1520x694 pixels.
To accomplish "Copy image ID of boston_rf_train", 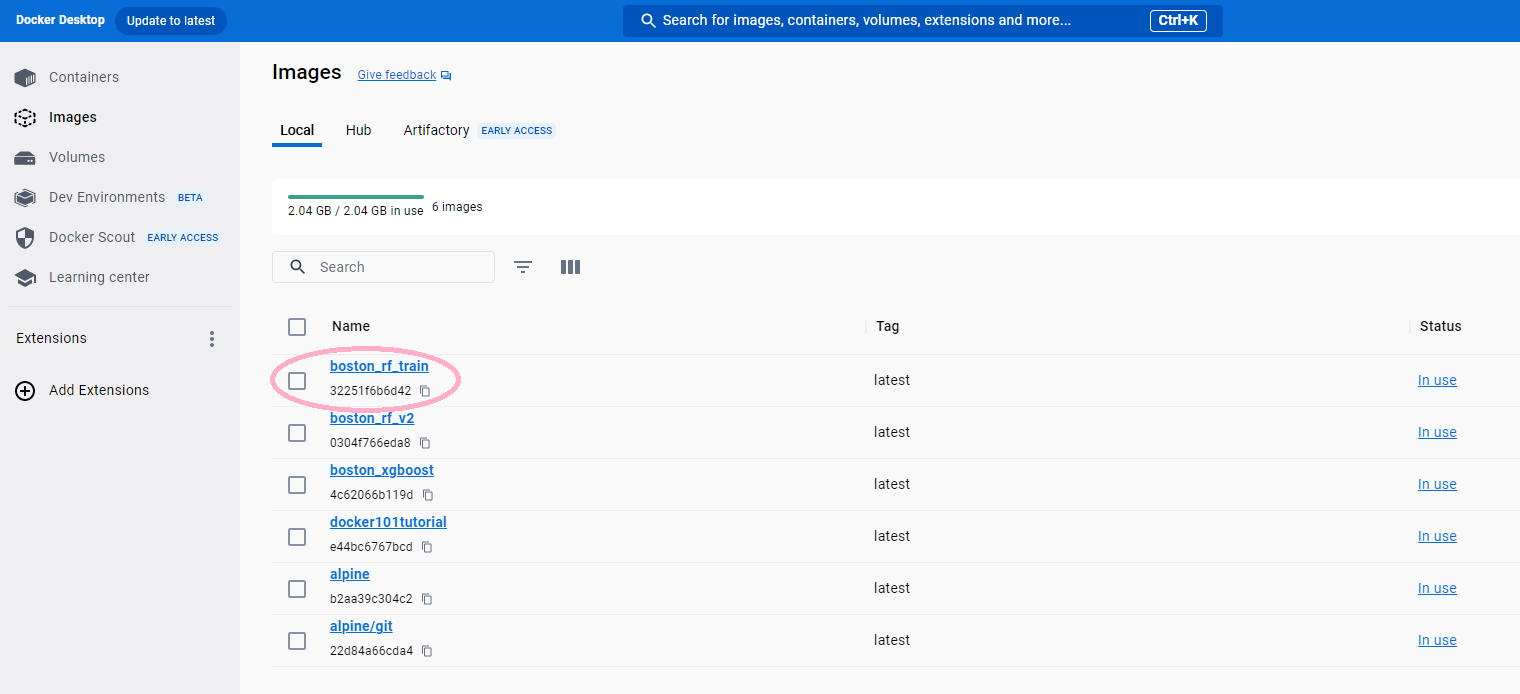I will pos(425,391).
